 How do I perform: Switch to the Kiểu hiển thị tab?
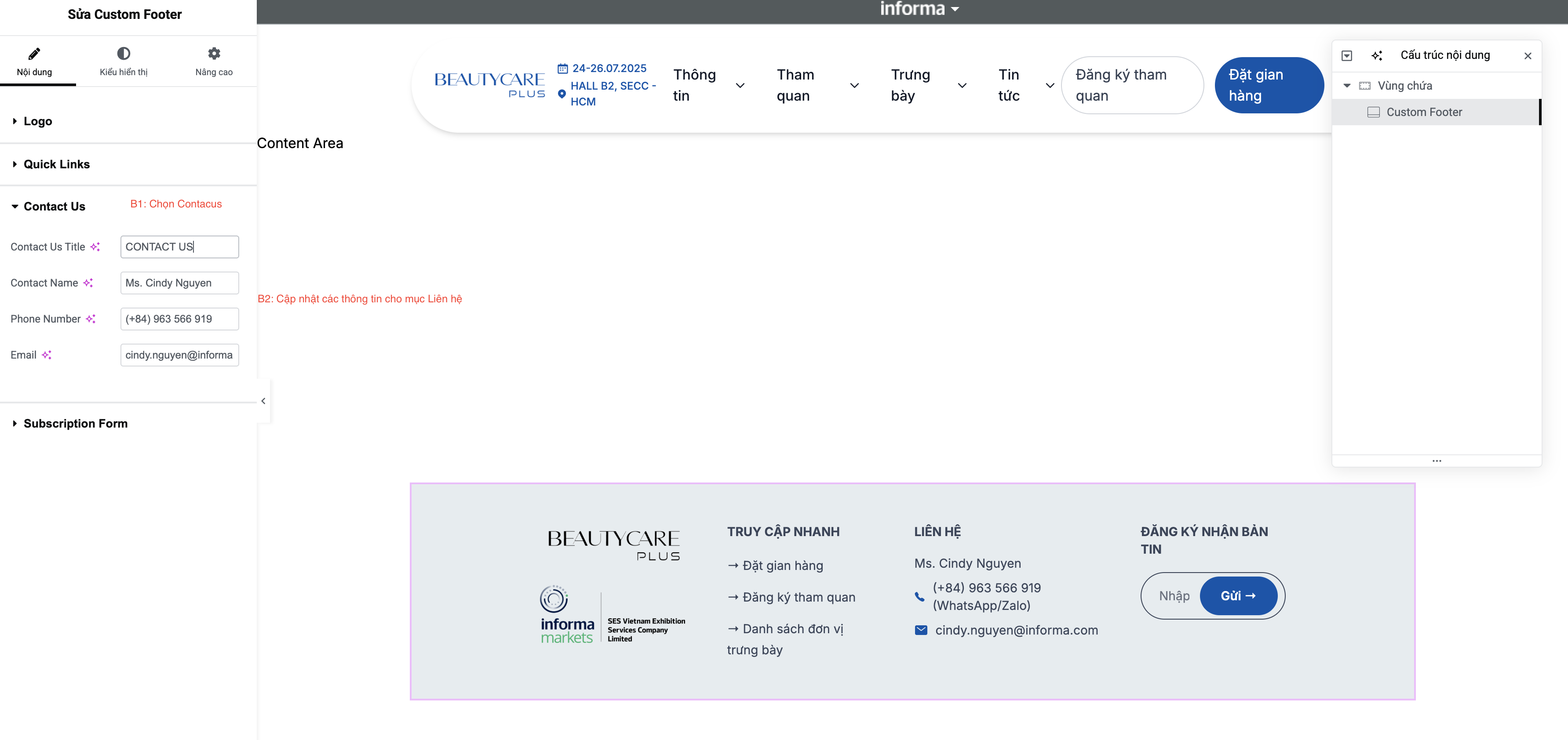click(x=124, y=62)
